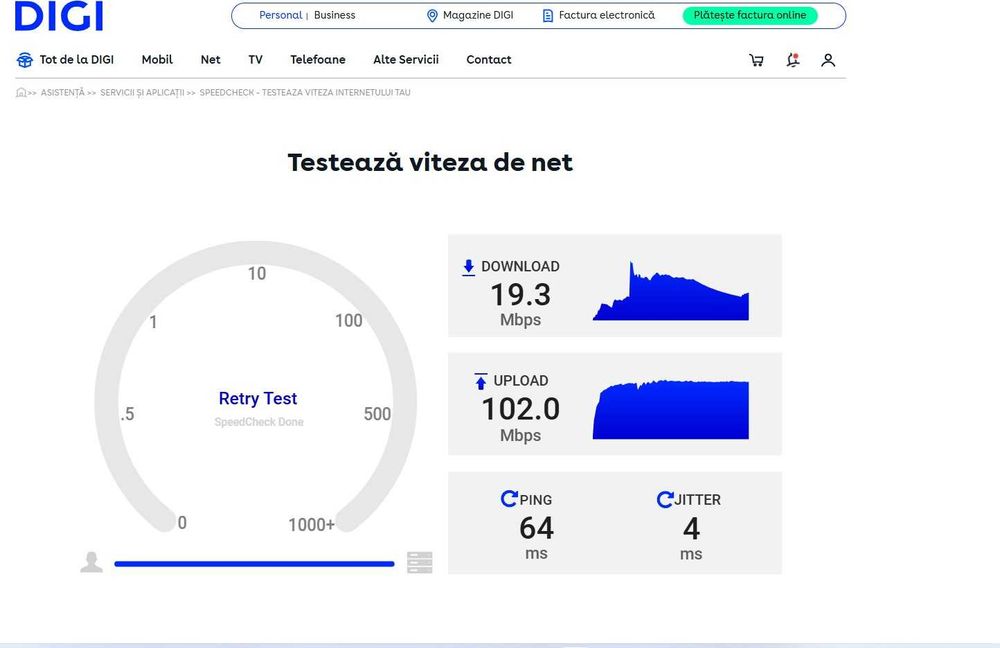Viewport: 1000px width, 648px height.
Task: Open the Mobil menu item
Action: click(x=157, y=60)
